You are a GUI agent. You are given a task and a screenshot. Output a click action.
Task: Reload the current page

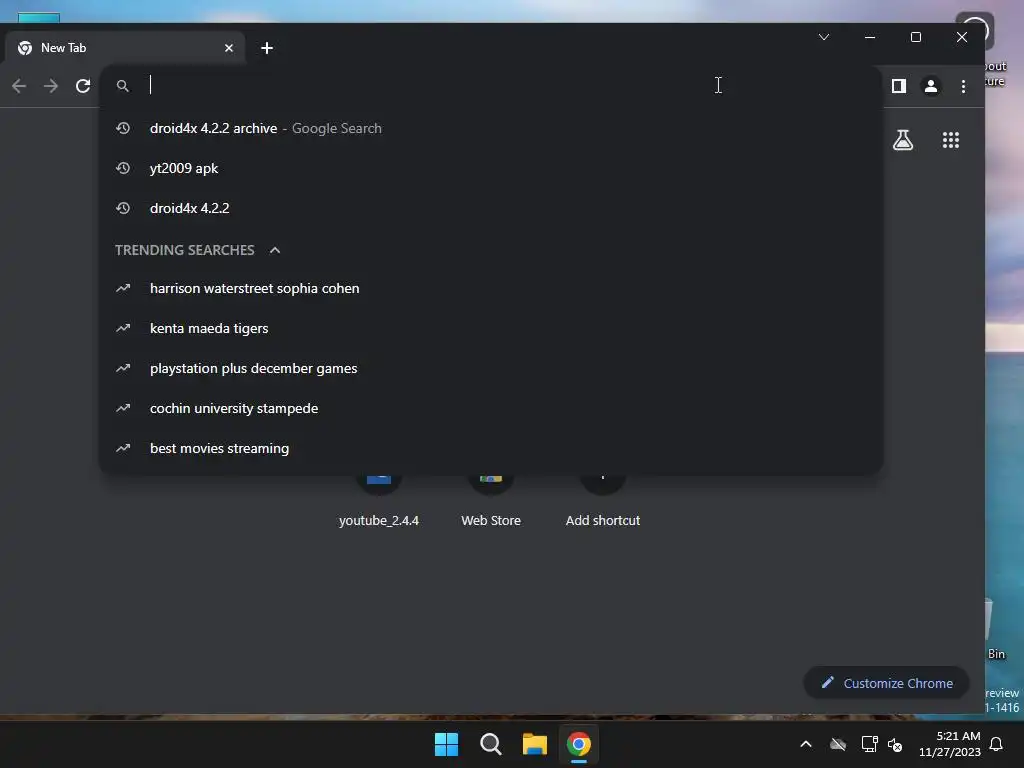coord(83,86)
